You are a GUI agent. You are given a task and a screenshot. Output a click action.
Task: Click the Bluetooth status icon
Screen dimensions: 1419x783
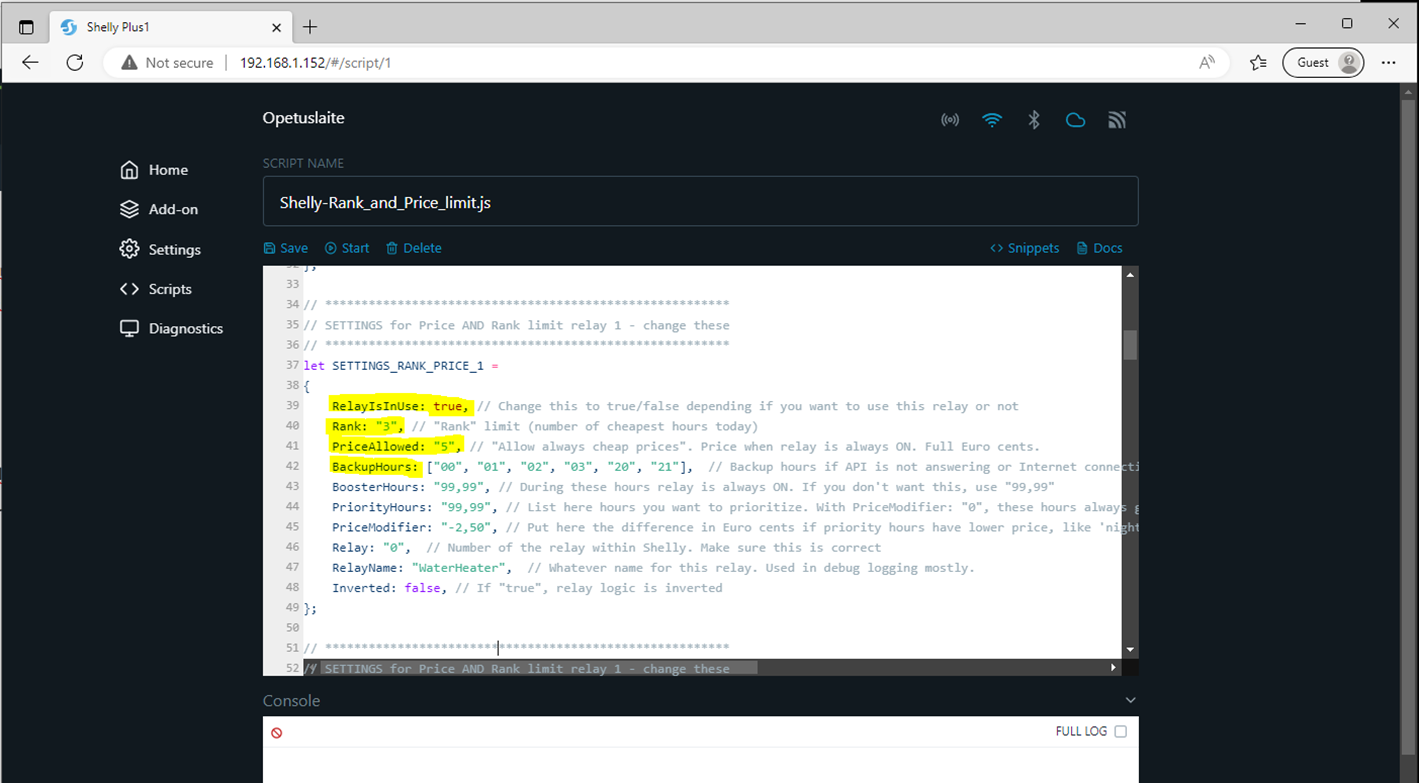[x=1034, y=120]
